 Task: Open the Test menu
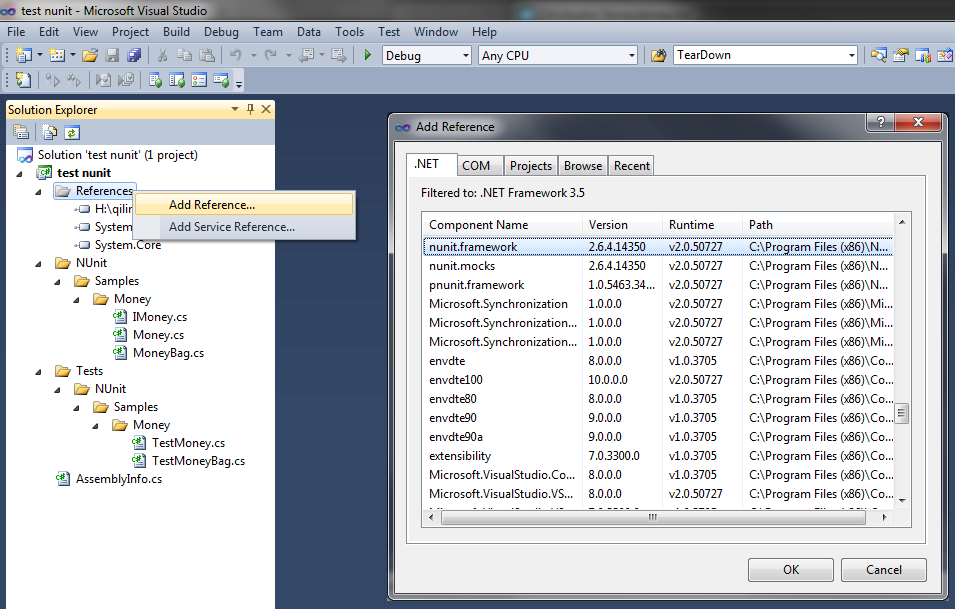(389, 32)
